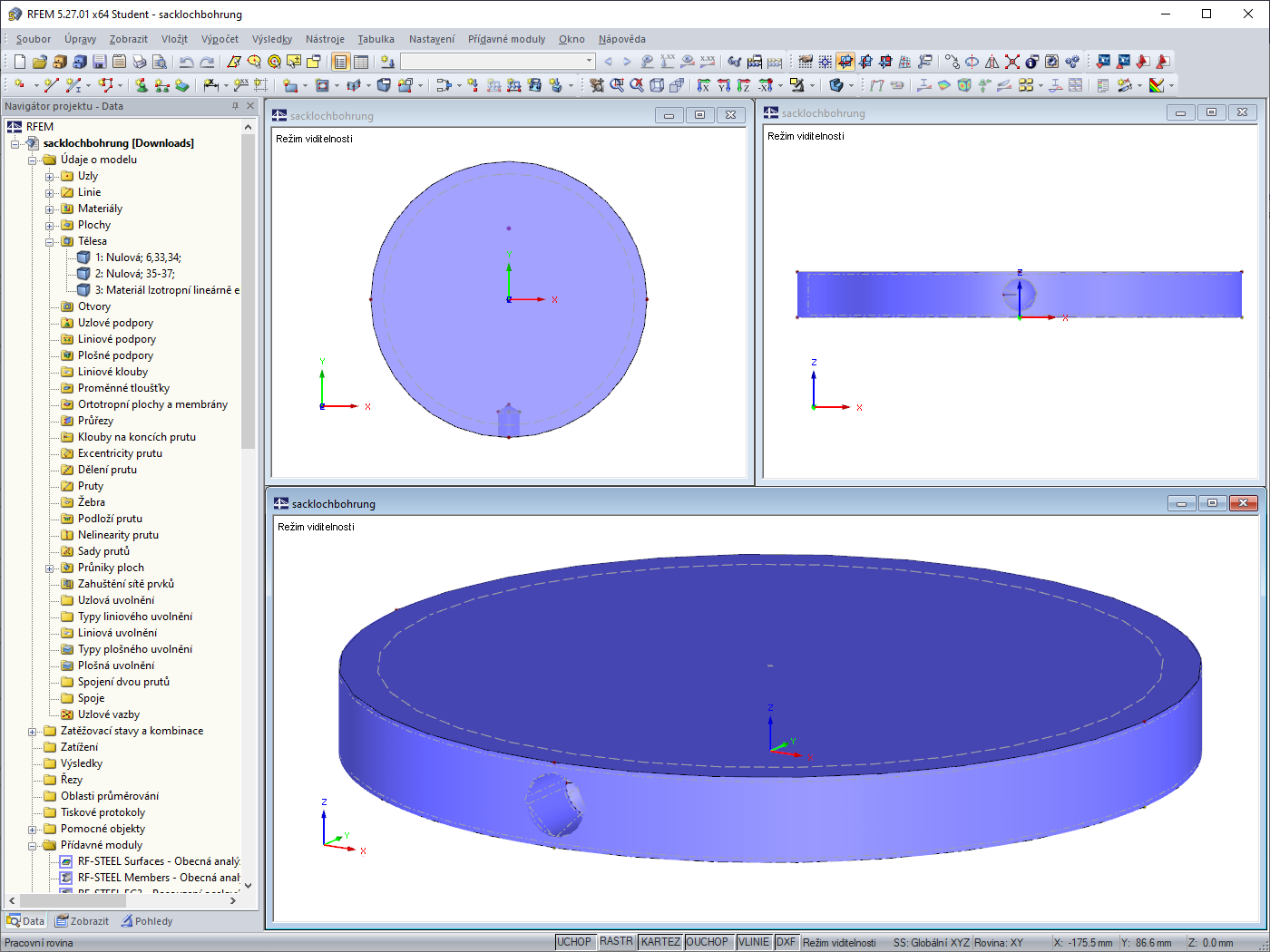1270x952 pixels.
Task: Click the view in Z direction icon
Action: (x=744, y=85)
